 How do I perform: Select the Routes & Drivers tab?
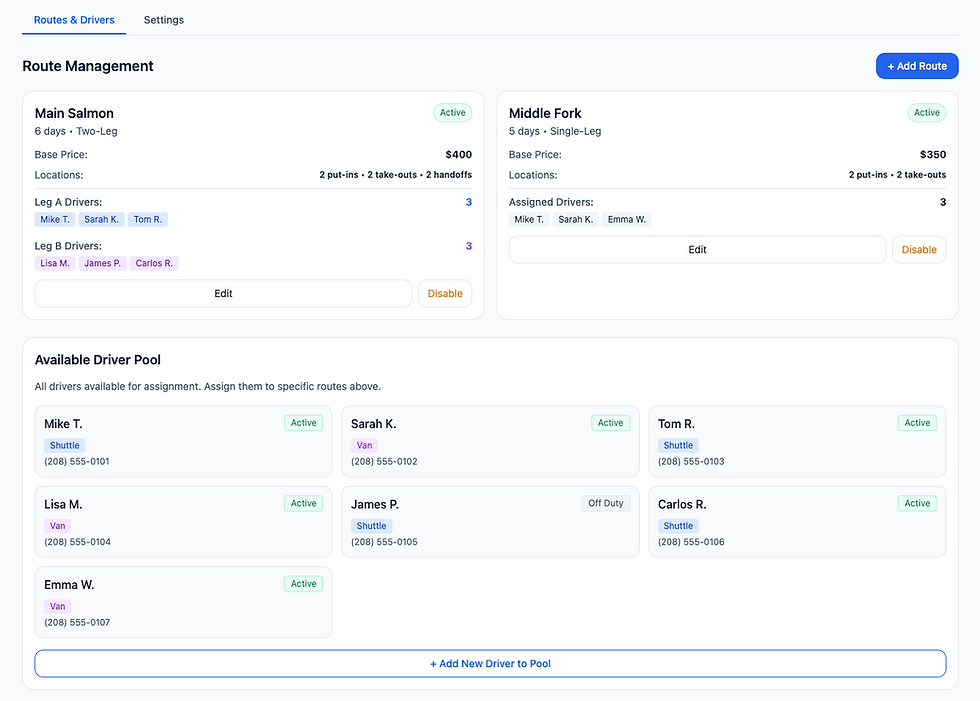click(x=73, y=20)
